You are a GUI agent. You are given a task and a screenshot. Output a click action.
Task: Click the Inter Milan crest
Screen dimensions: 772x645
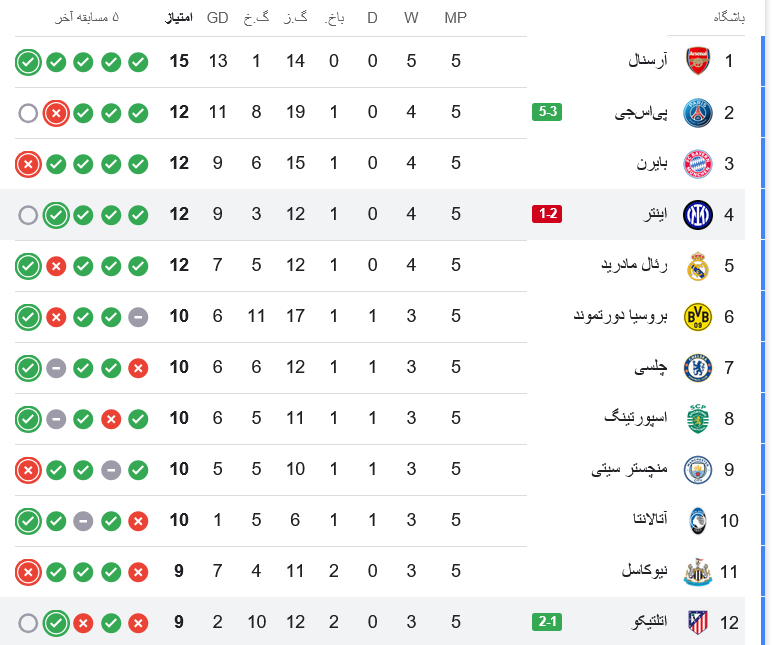click(697, 214)
